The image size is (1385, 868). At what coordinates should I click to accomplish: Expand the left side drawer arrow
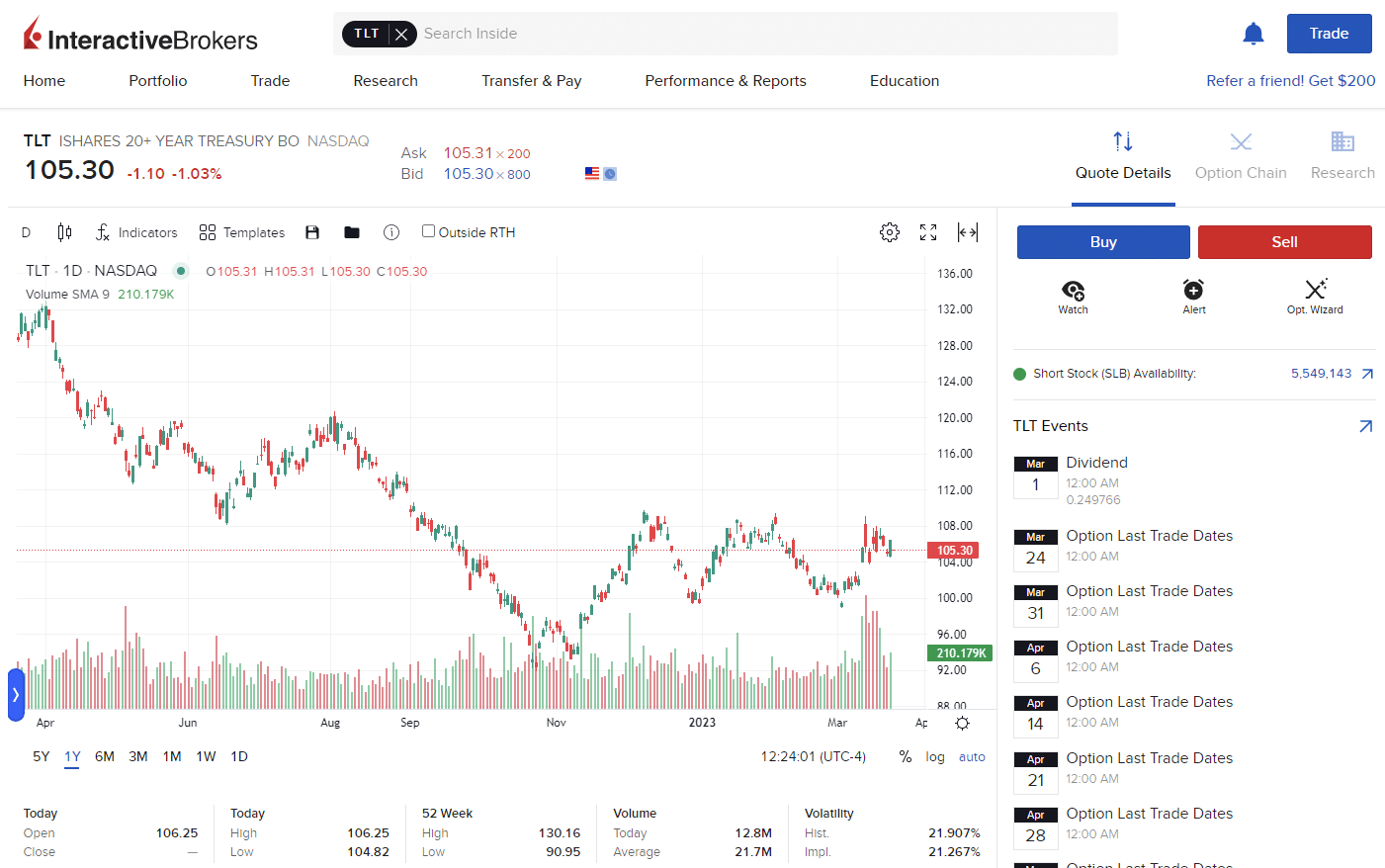16,695
